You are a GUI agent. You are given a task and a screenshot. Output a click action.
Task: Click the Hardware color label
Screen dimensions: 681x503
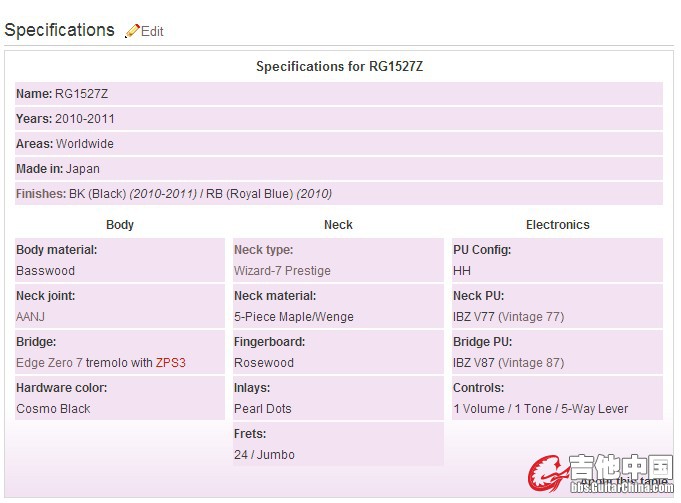tap(62, 388)
